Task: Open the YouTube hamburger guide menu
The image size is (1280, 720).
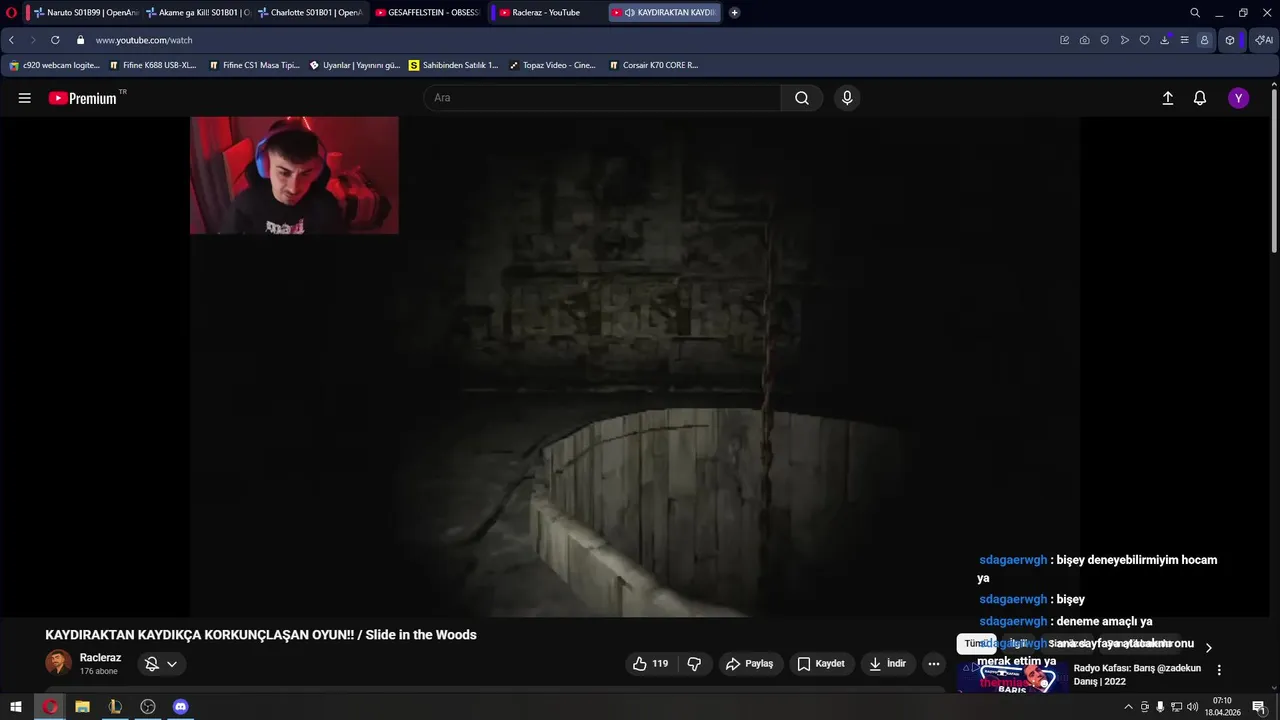Action: [x=25, y=98]
